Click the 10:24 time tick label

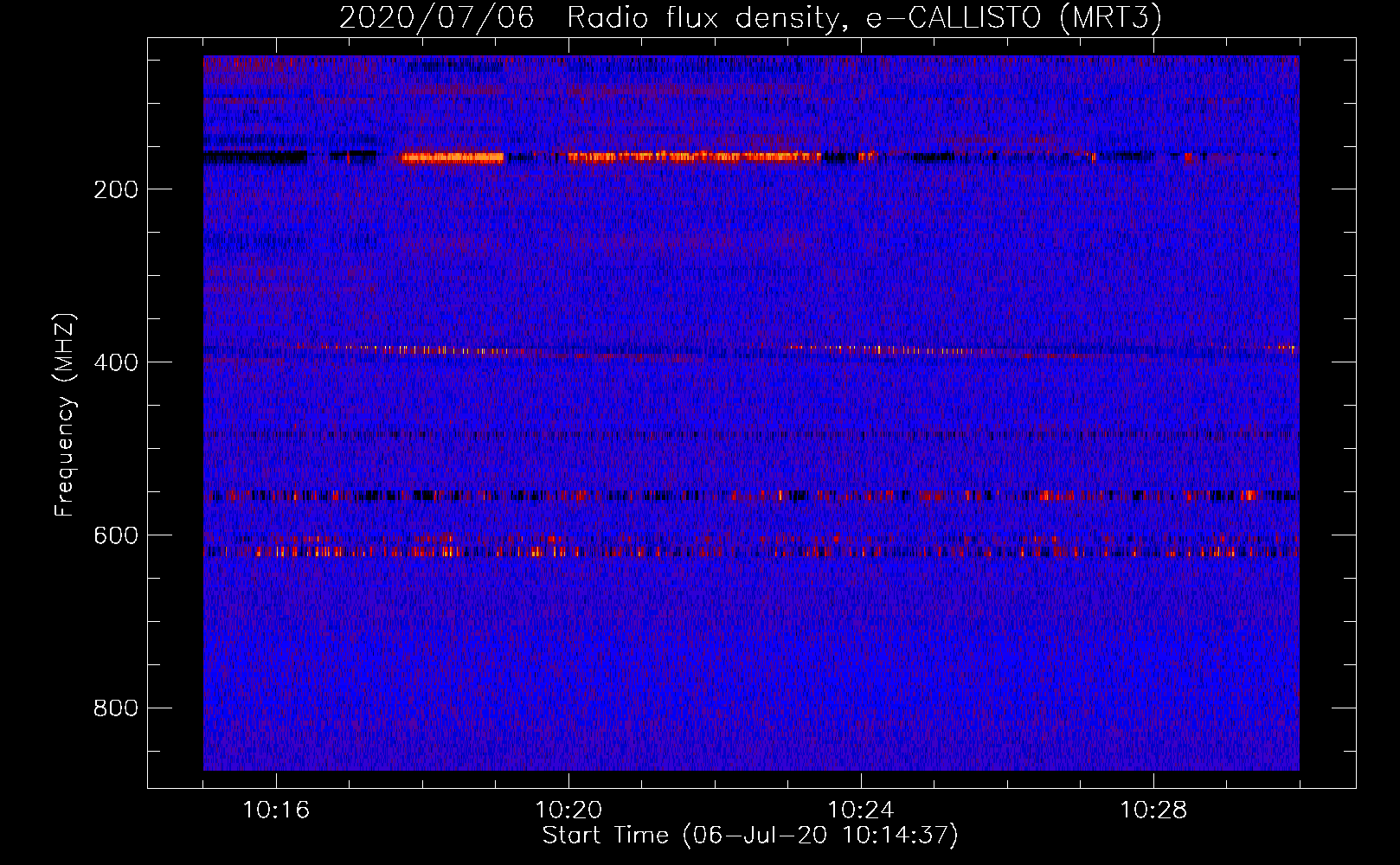[x=861, y=811]
